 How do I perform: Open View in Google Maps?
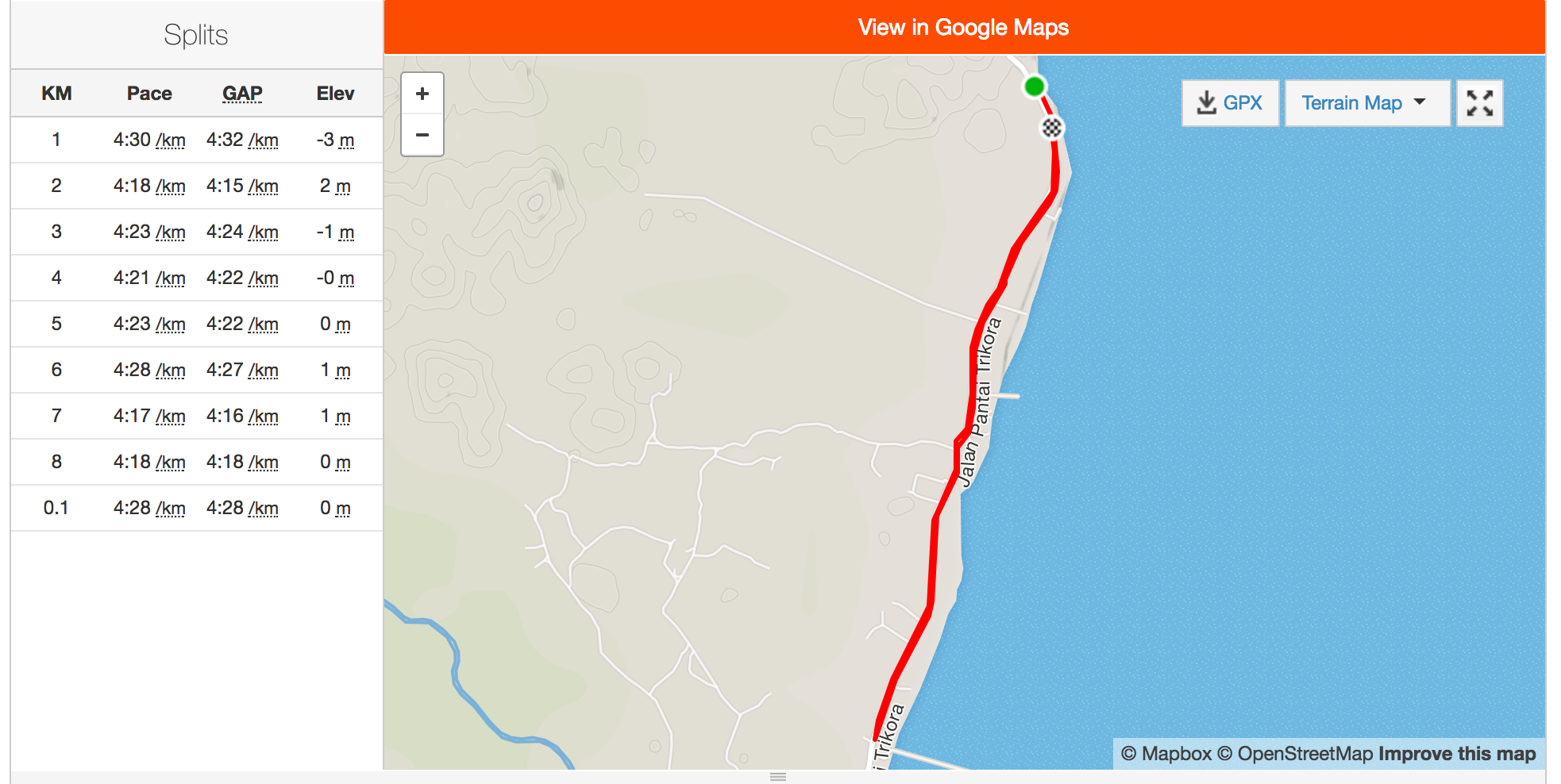pyautogui.click(x=964, y=27)
